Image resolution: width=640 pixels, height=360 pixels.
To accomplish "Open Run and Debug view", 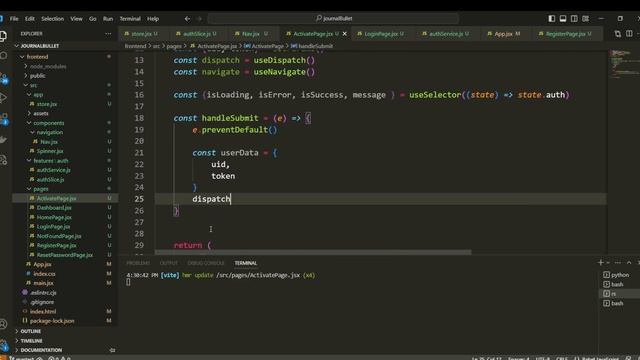I will point(3,98).
